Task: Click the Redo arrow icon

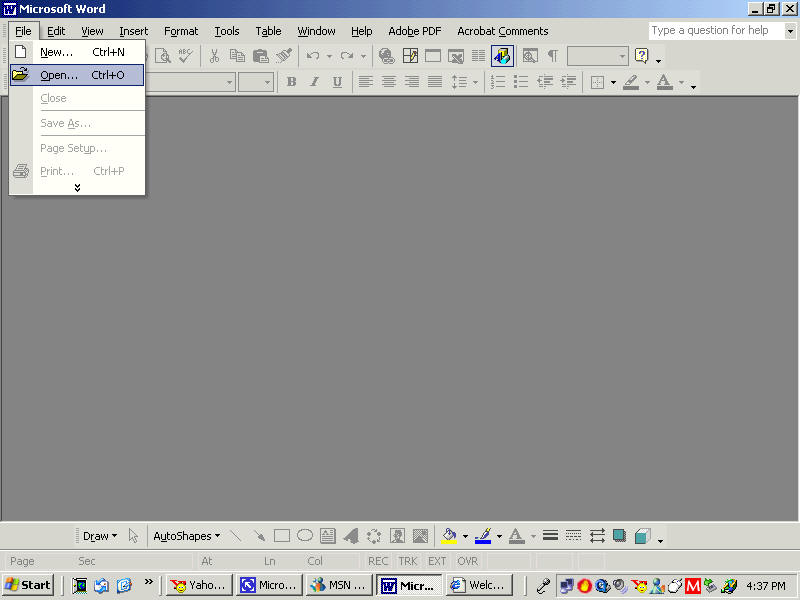Action: click(x=347, y=56)
